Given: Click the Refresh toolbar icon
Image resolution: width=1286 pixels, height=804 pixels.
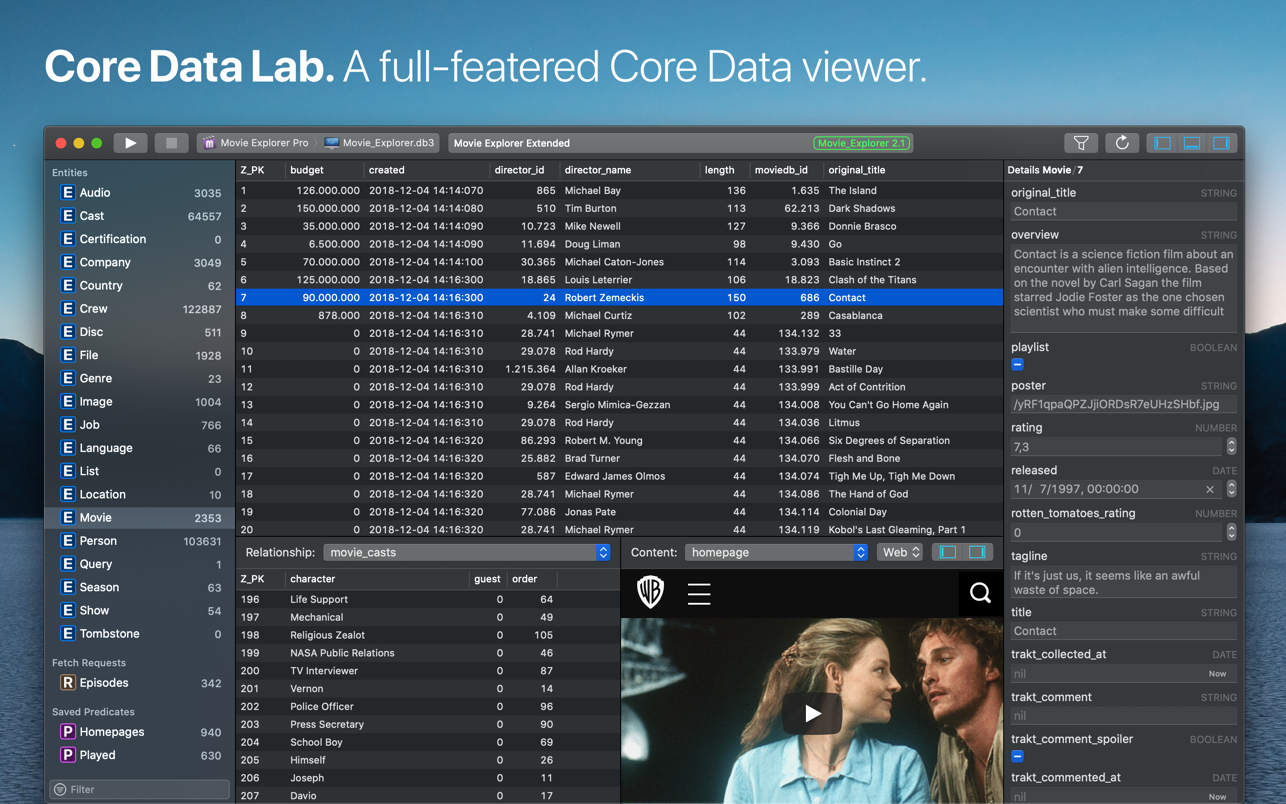Looking at the screenshot, I should (1122, 143).
